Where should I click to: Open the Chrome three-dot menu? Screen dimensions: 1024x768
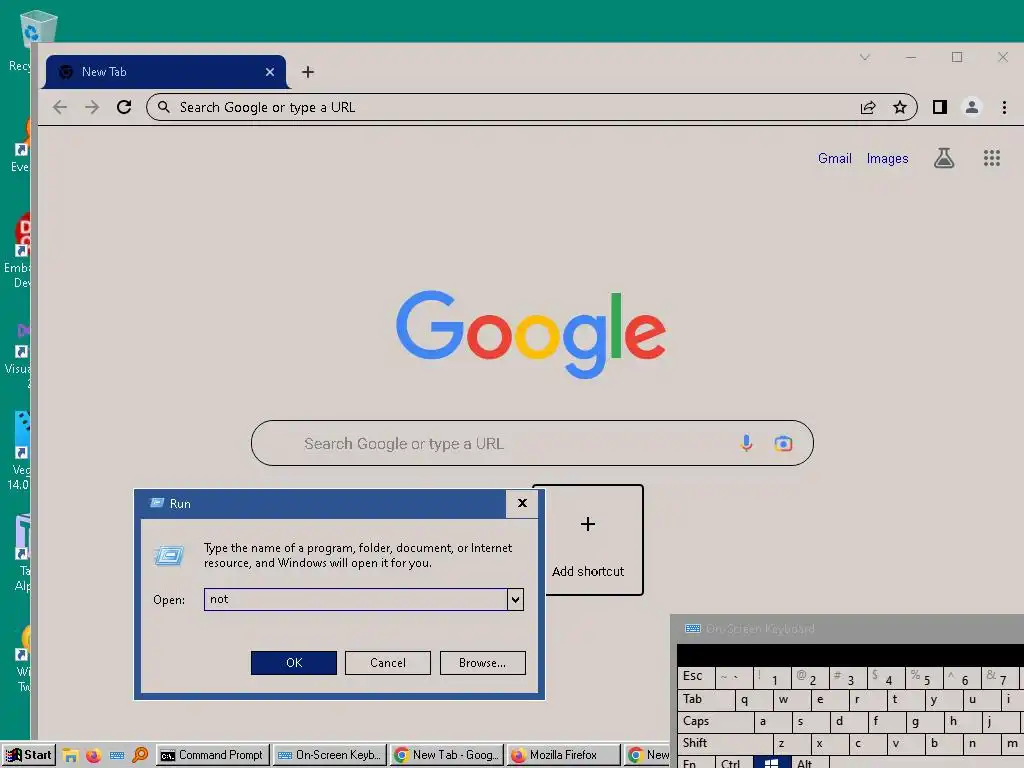click(1004, 107)
